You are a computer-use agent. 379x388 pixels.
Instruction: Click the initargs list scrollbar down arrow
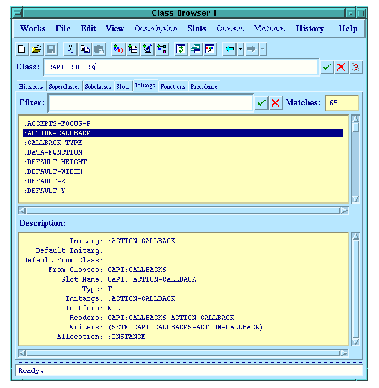point(356,199)
